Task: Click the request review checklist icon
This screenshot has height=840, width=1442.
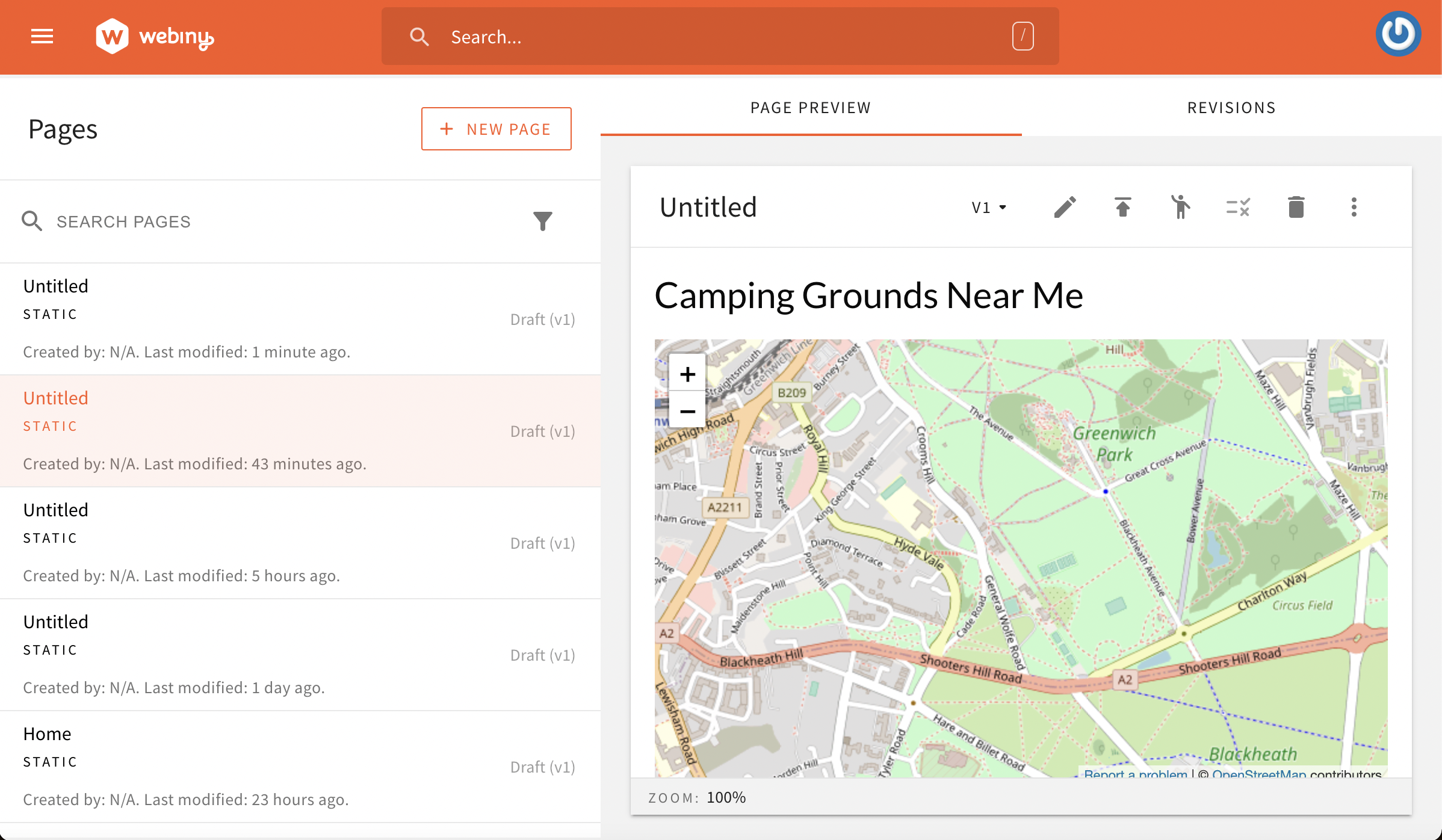Action: [1238, 208]
